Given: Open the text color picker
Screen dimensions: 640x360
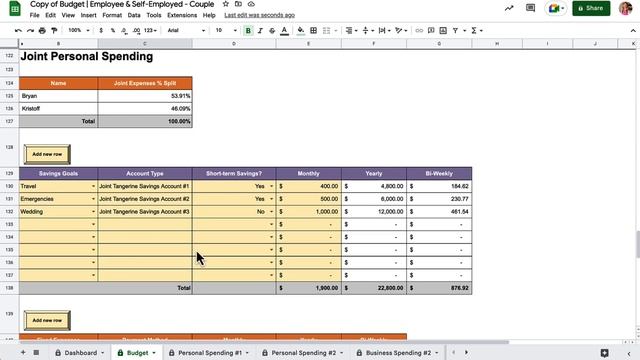Looking at the screenshot, I should coord(284,31).
